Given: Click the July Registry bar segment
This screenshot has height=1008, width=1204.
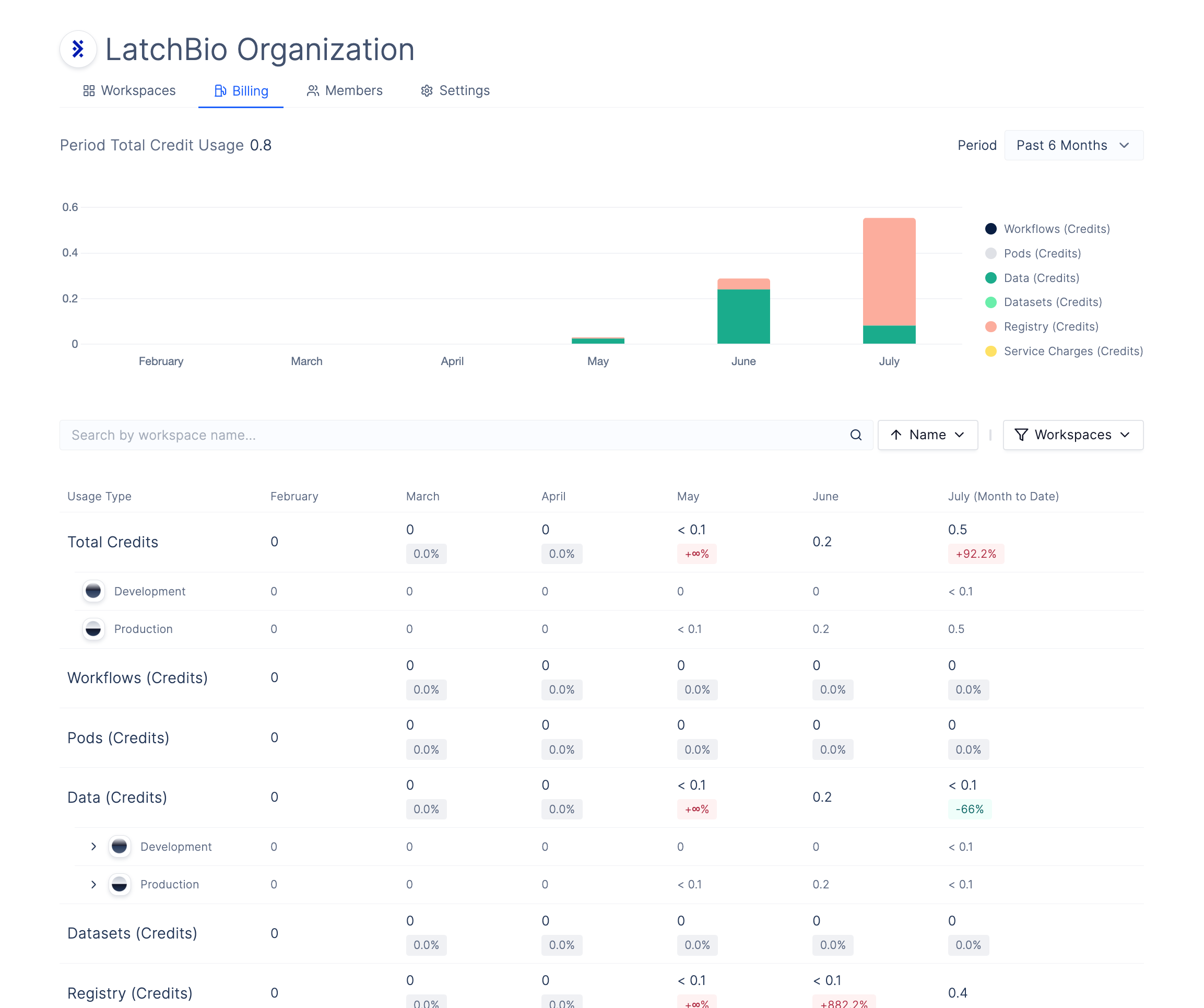Looking at the screenshot, I should coord(889,272).
